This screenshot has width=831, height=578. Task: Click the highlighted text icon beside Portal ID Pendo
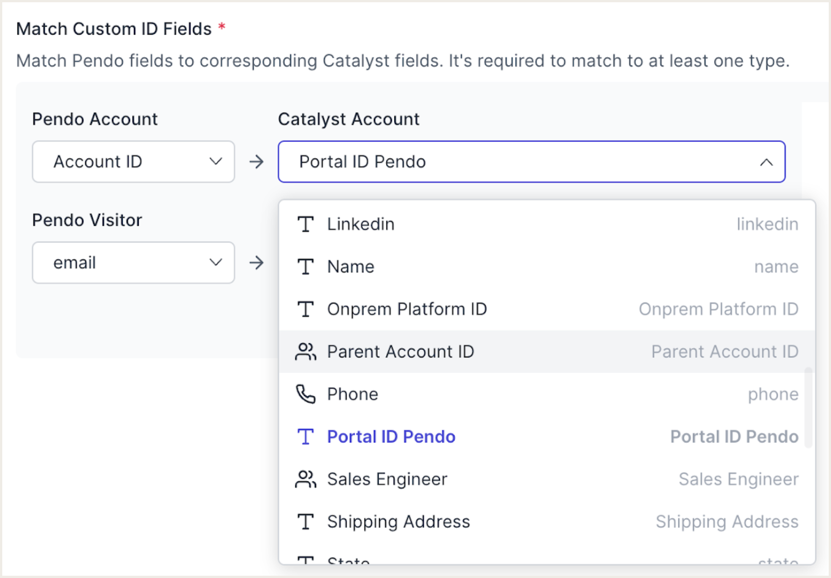(x=306, y=437)
